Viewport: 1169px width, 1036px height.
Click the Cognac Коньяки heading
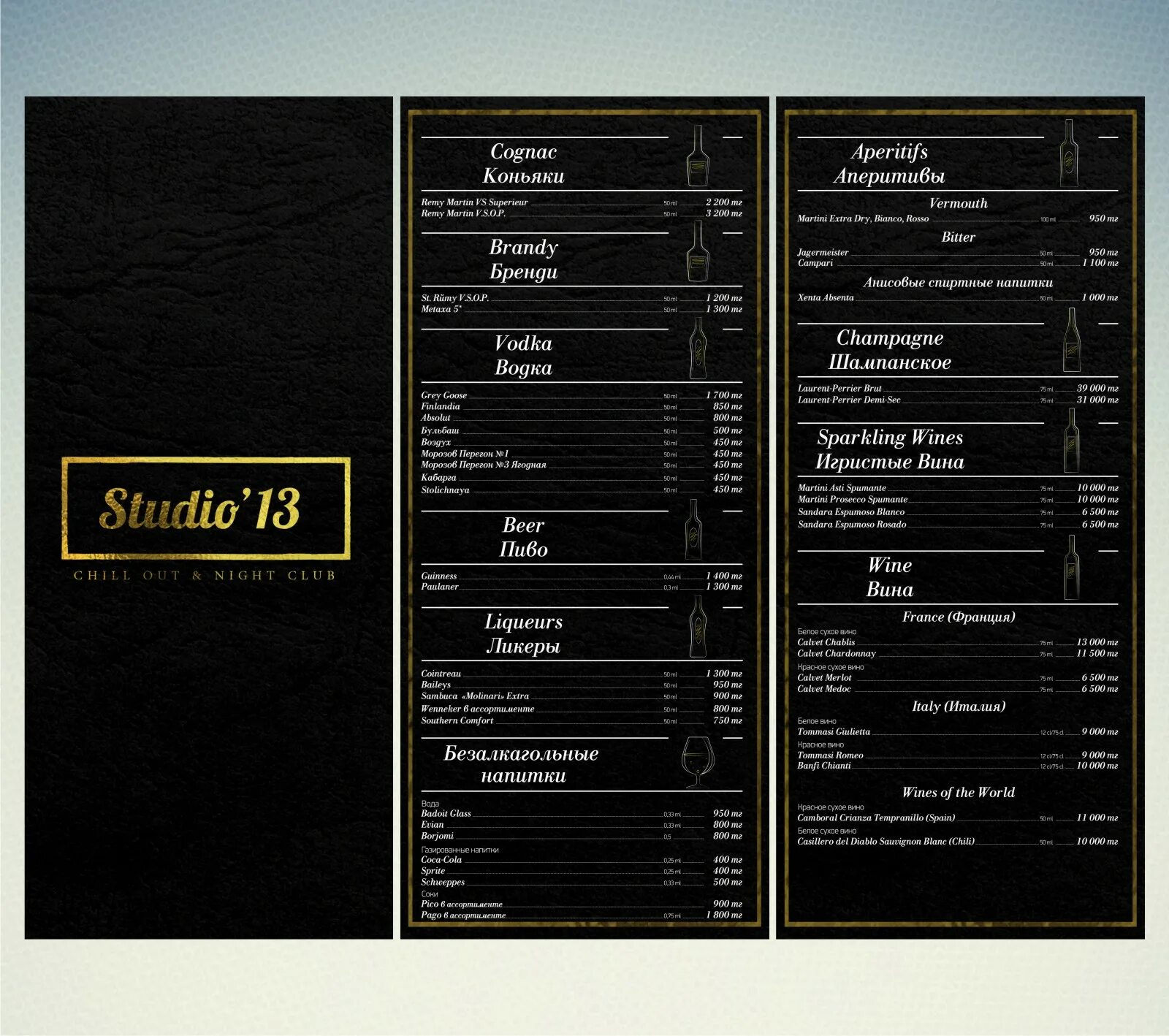tap(523, 164)
